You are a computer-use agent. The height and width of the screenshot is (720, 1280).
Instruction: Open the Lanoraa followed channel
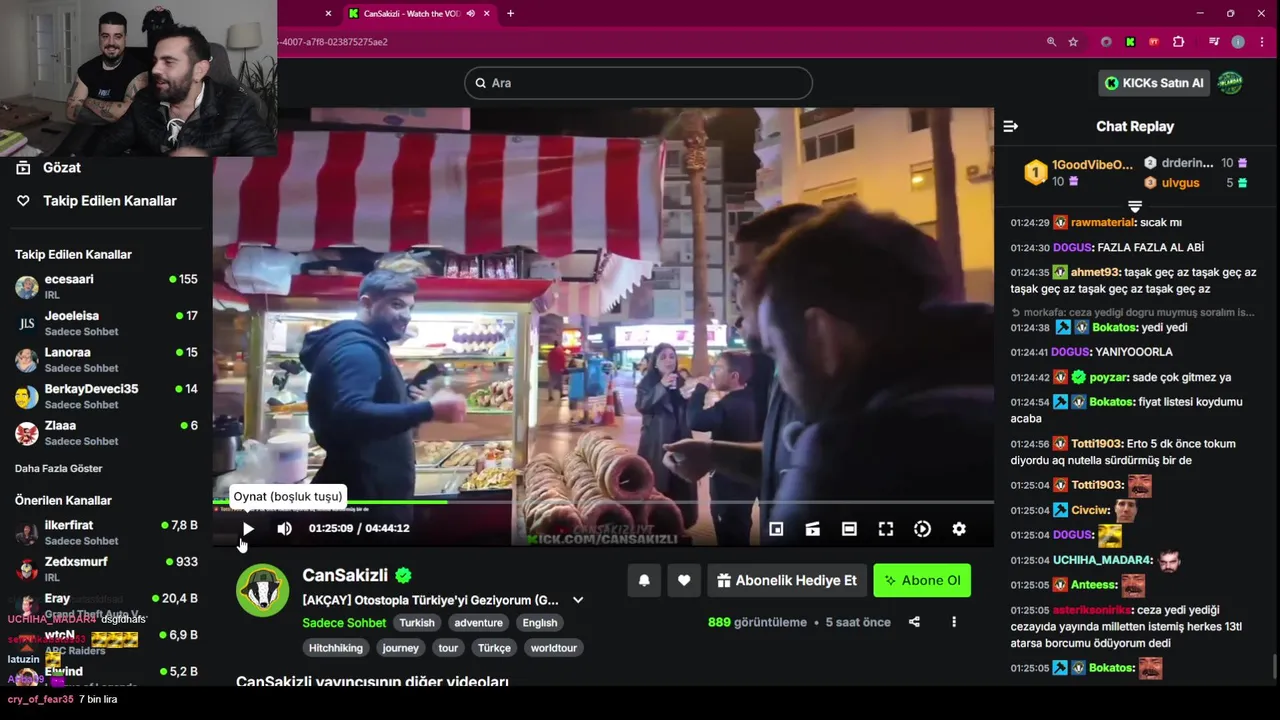106,360
